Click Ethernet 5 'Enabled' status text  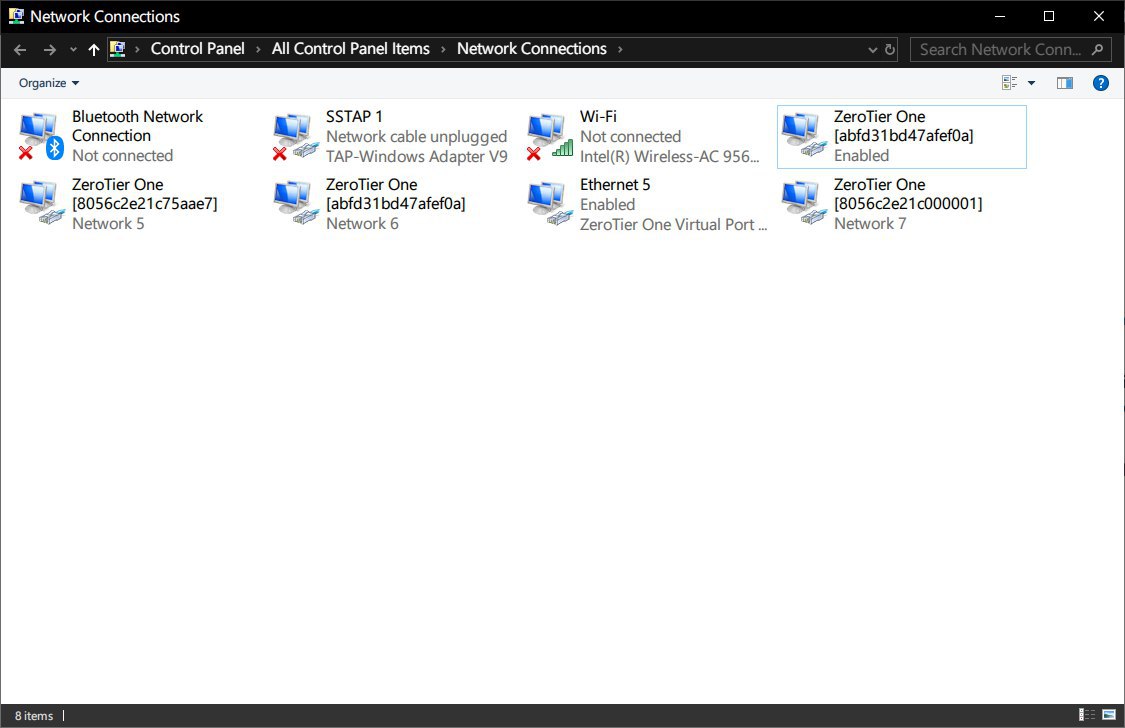pos(607,204)
